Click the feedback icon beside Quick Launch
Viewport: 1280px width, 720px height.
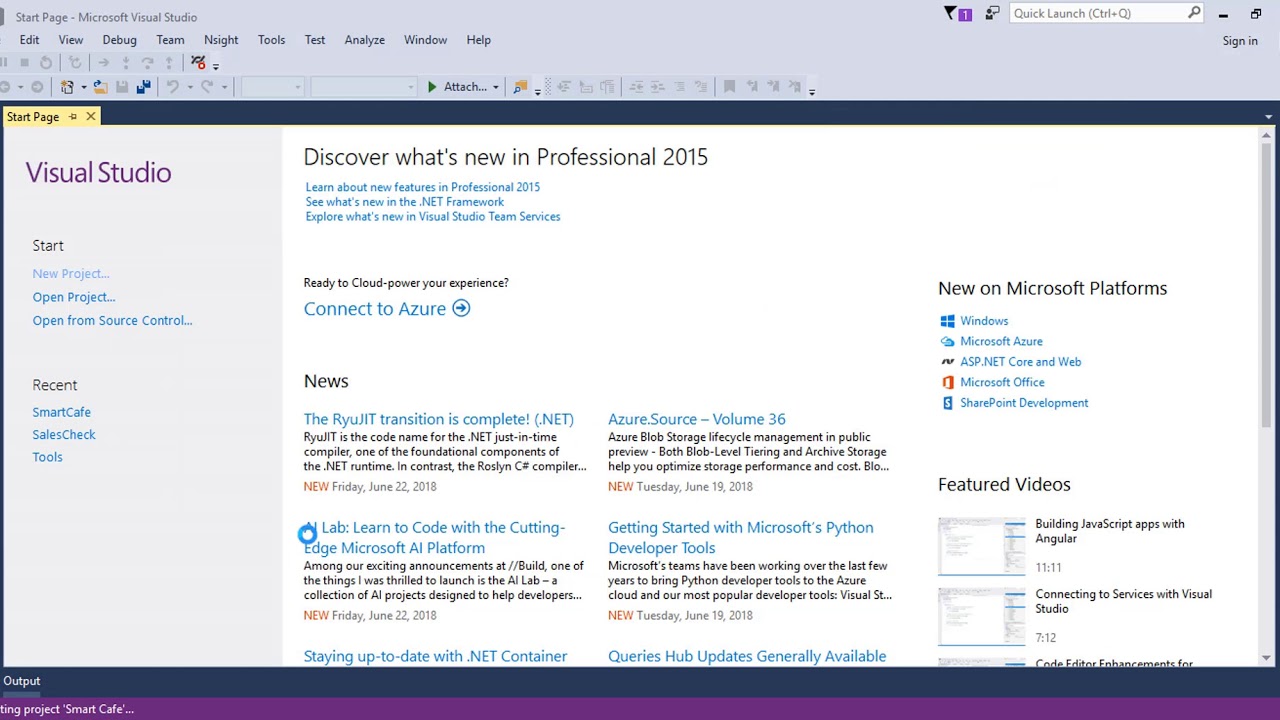[x=992, y=14]
